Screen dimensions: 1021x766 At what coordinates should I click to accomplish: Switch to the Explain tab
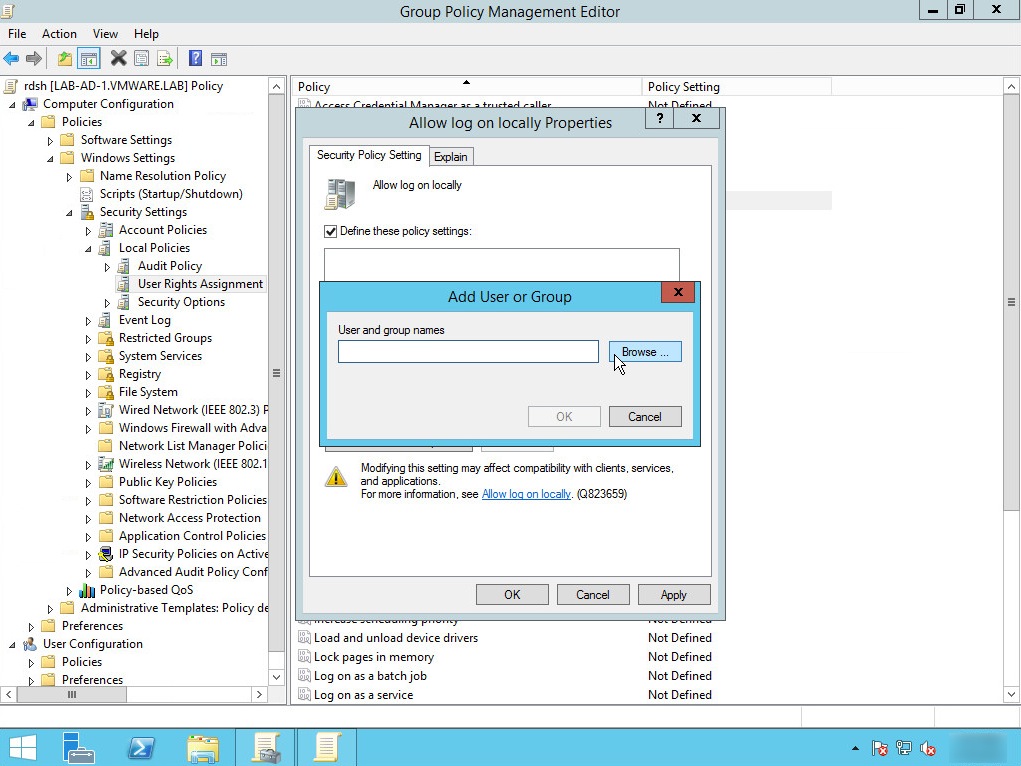coord(451,156)
